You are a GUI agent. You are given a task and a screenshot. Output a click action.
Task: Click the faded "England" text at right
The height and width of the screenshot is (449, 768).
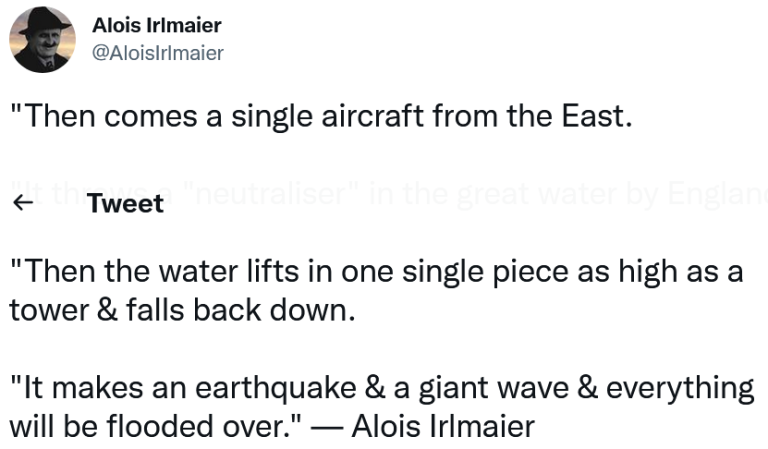click(718, 194)
